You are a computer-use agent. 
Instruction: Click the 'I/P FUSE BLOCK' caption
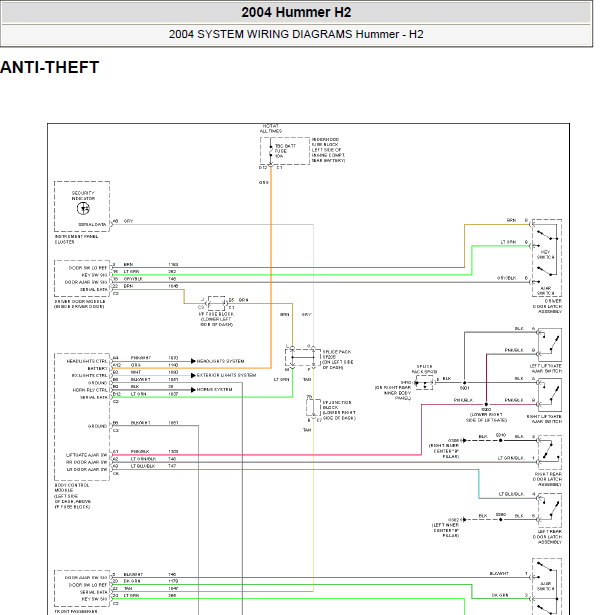(x=216, y=319)
